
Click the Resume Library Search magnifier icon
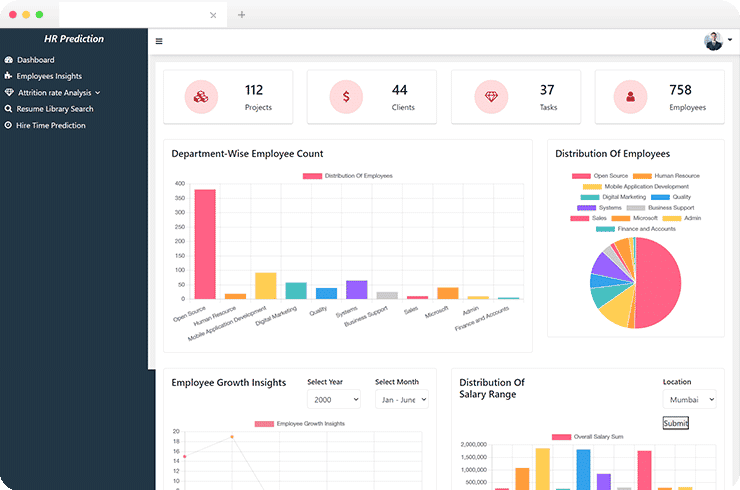click(x=9, y=109)
